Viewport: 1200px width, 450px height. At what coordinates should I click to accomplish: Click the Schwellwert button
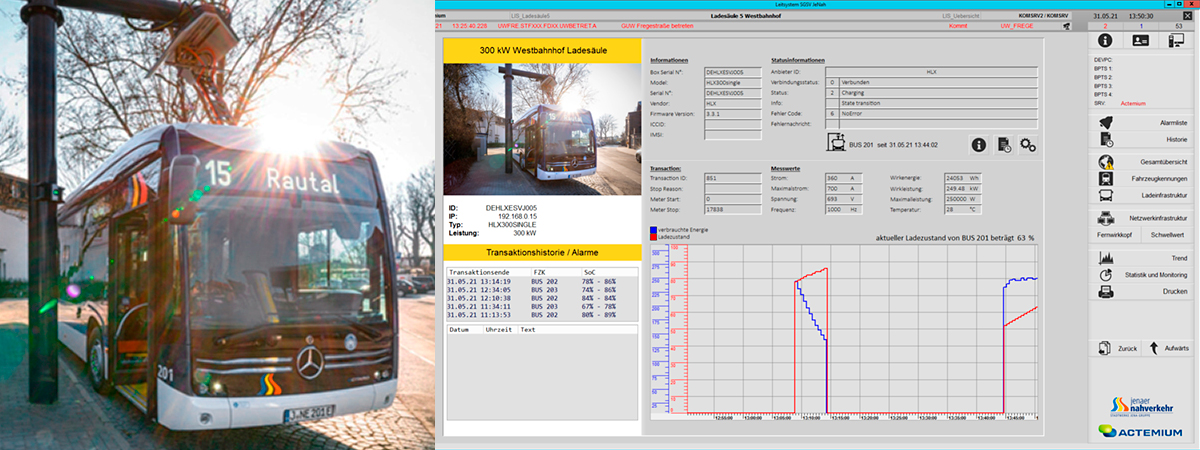point(1167,234)
